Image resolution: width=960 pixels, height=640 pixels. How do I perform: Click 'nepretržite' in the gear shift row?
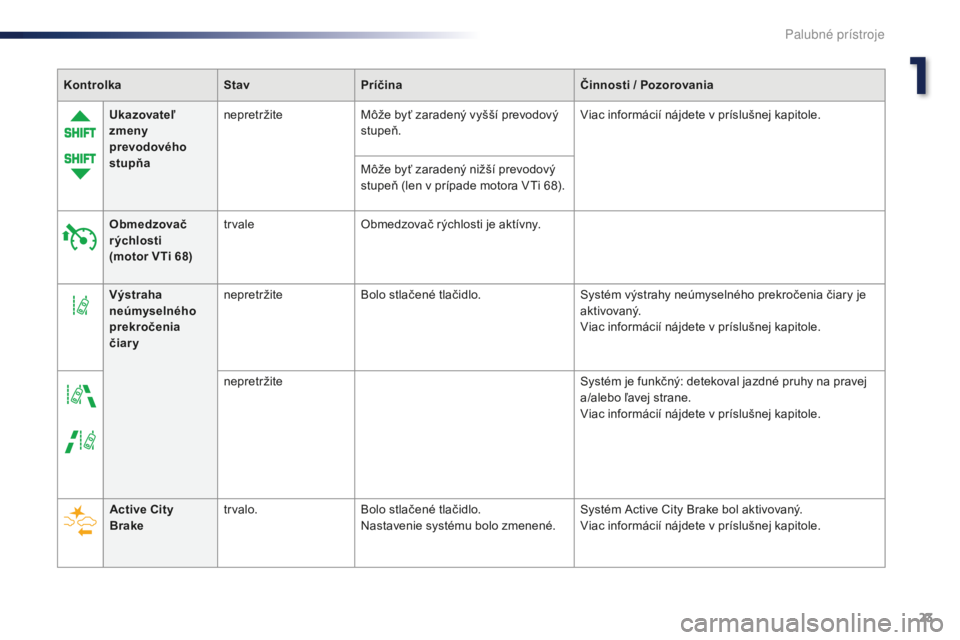click(253, 115)
